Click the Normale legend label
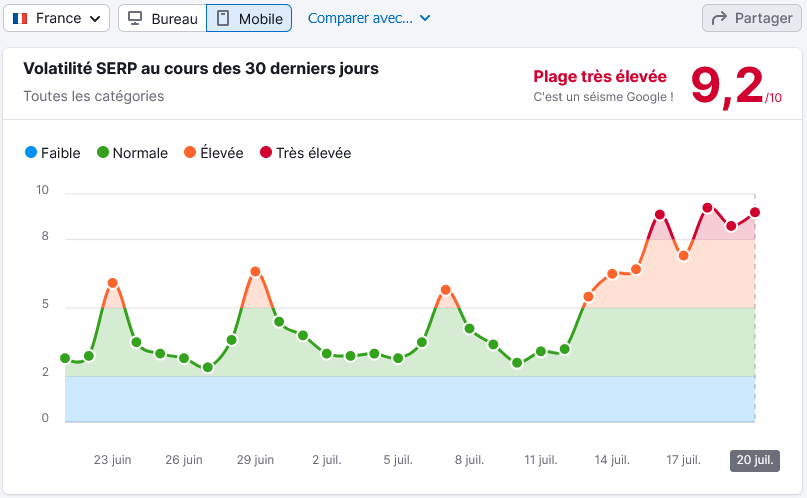 [x=140, y=153]
